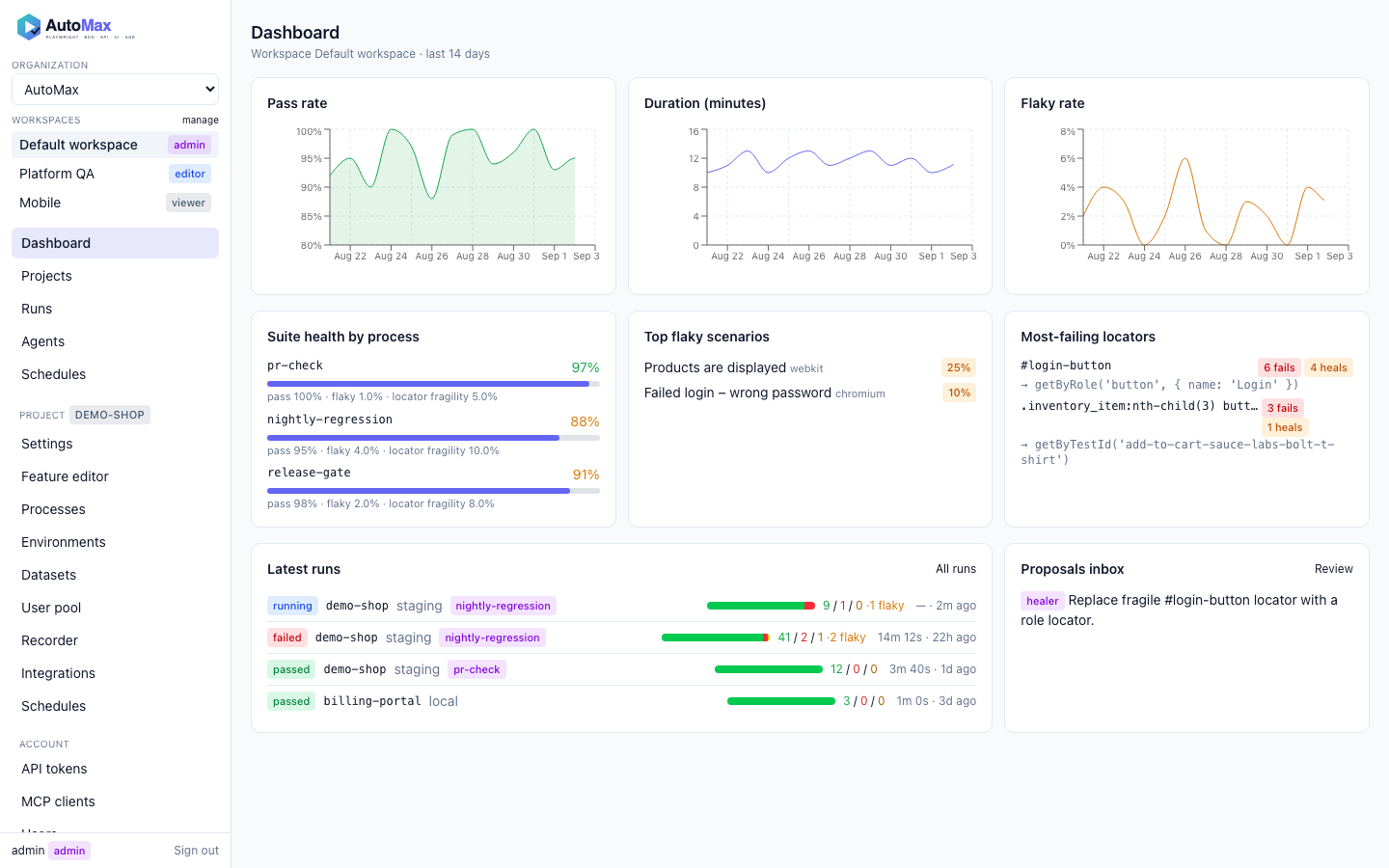
Task: Open the organization AutoMax dropdown
Action: pyautogui.click(x=115, y=90)
